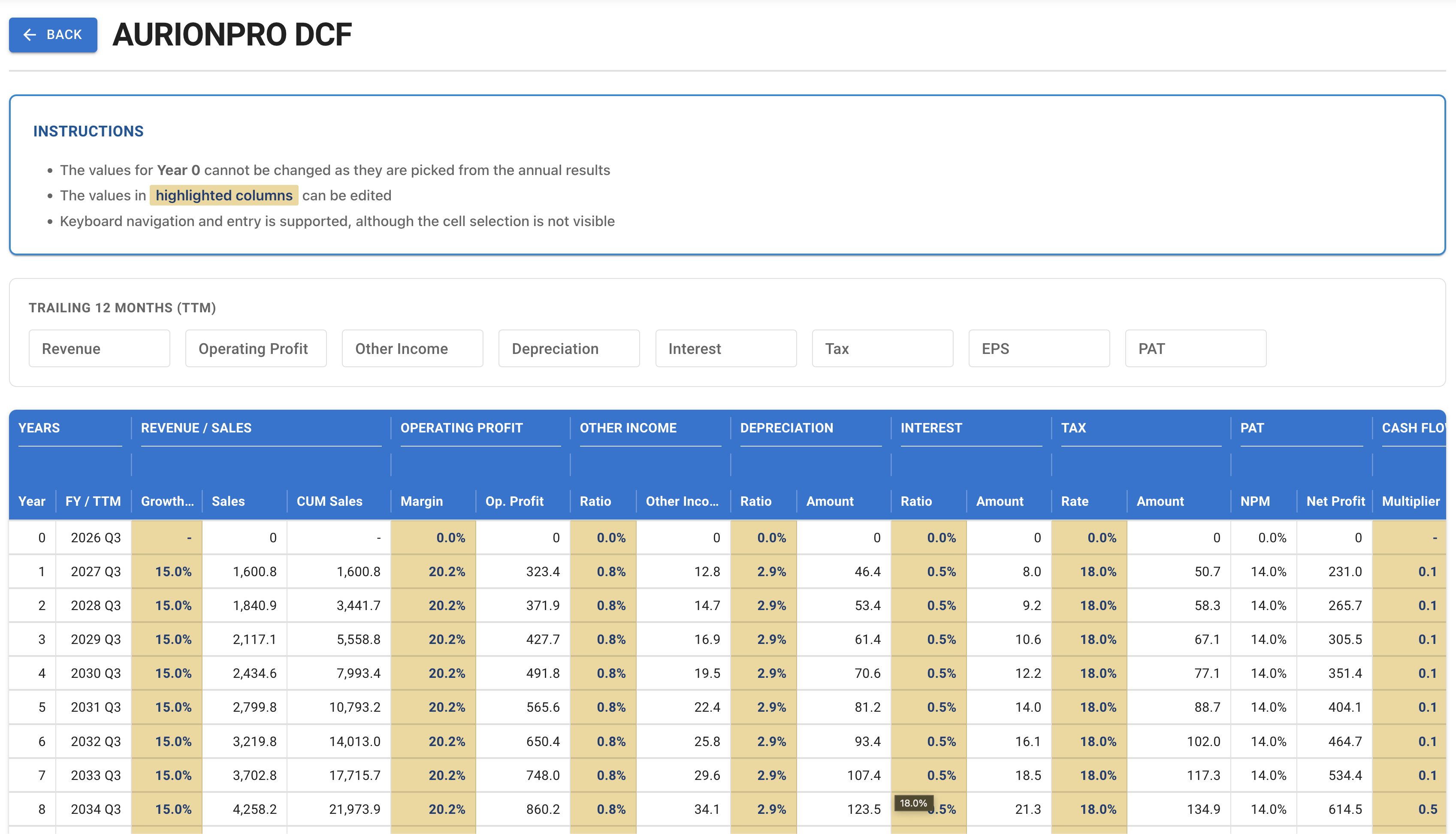The width and height of the screenshot is (1456, 834).
Task: Edit the Year 1 growth rate cell
Action: tap(167, 571)
